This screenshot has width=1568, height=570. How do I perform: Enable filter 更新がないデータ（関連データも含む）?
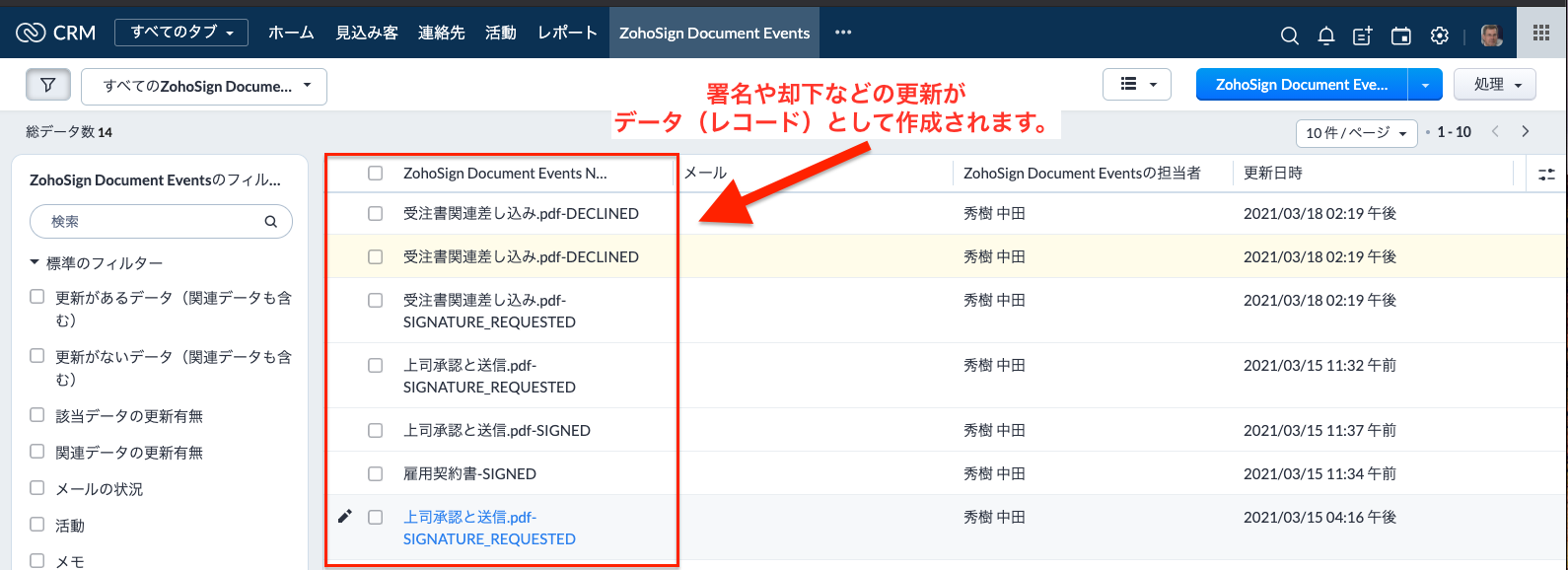[37, 355]
